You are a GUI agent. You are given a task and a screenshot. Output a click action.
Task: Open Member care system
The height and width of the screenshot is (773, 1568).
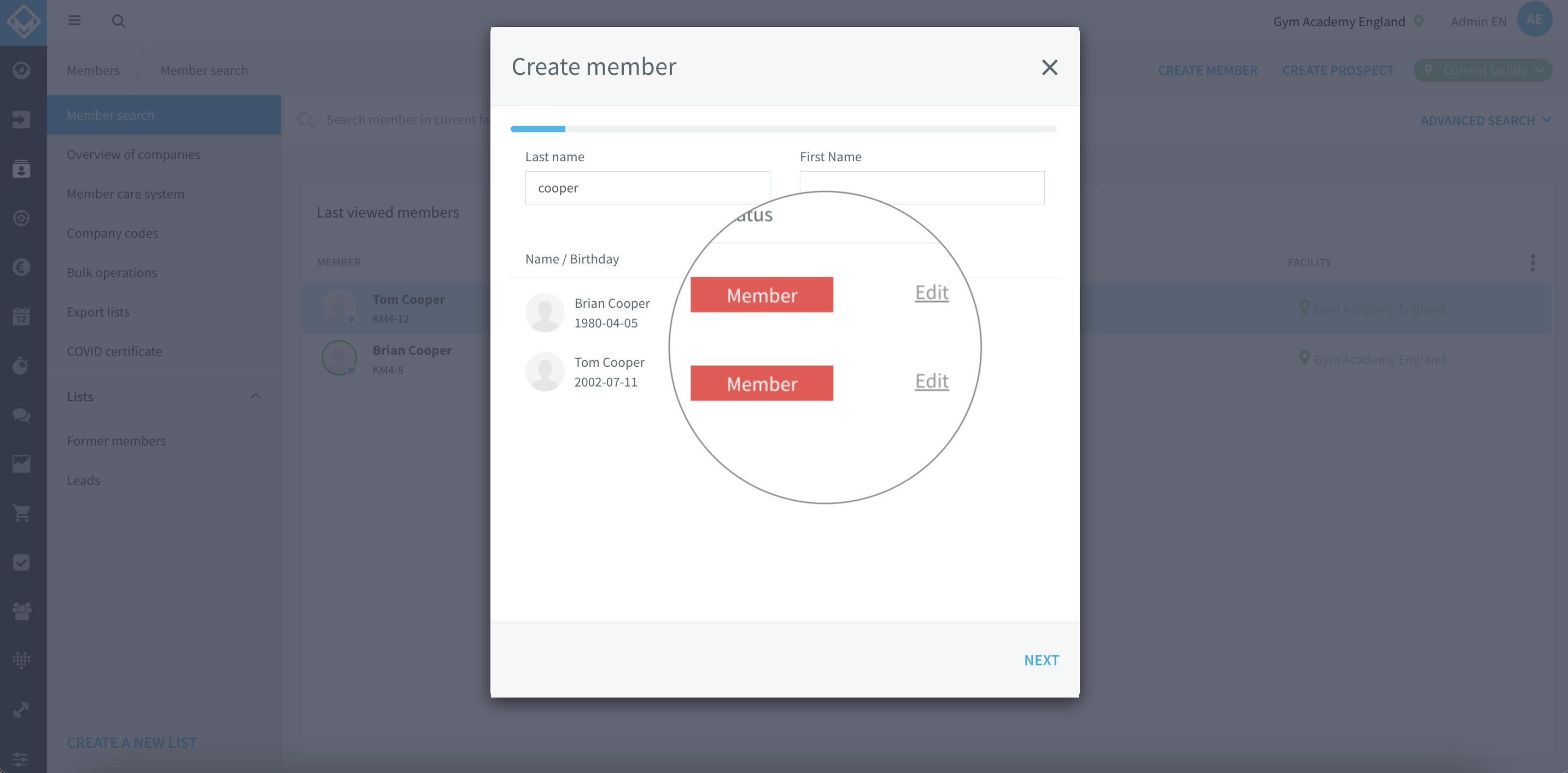pos(125,194)
